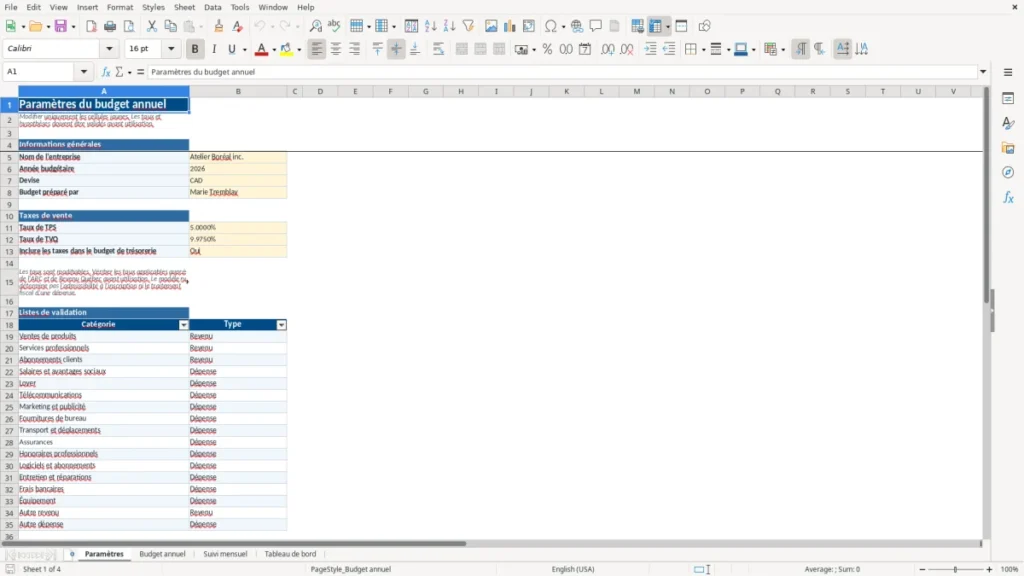1024x576 pixels.
Task: Open the Catégorie column filter dropdown
Action: (184, 325)
